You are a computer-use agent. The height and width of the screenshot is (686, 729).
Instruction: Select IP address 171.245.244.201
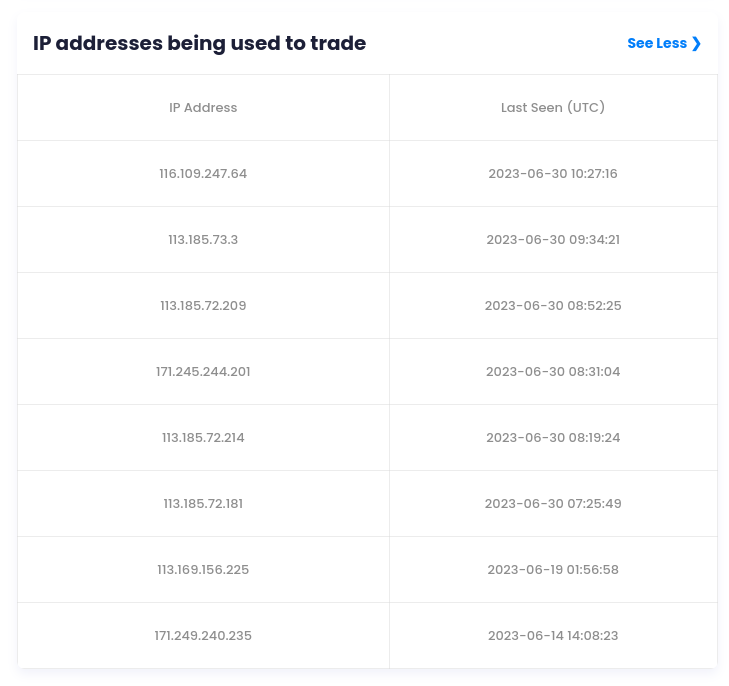coord(203,372)
